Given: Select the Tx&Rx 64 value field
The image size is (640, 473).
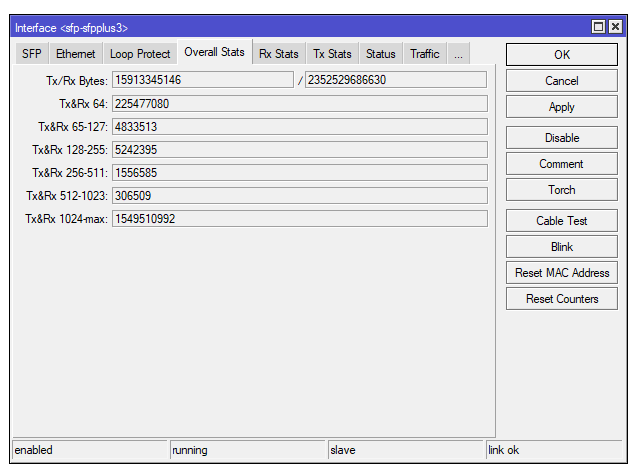Looking at the screenshot, I should pyautogui.click(x=300, y=104).
